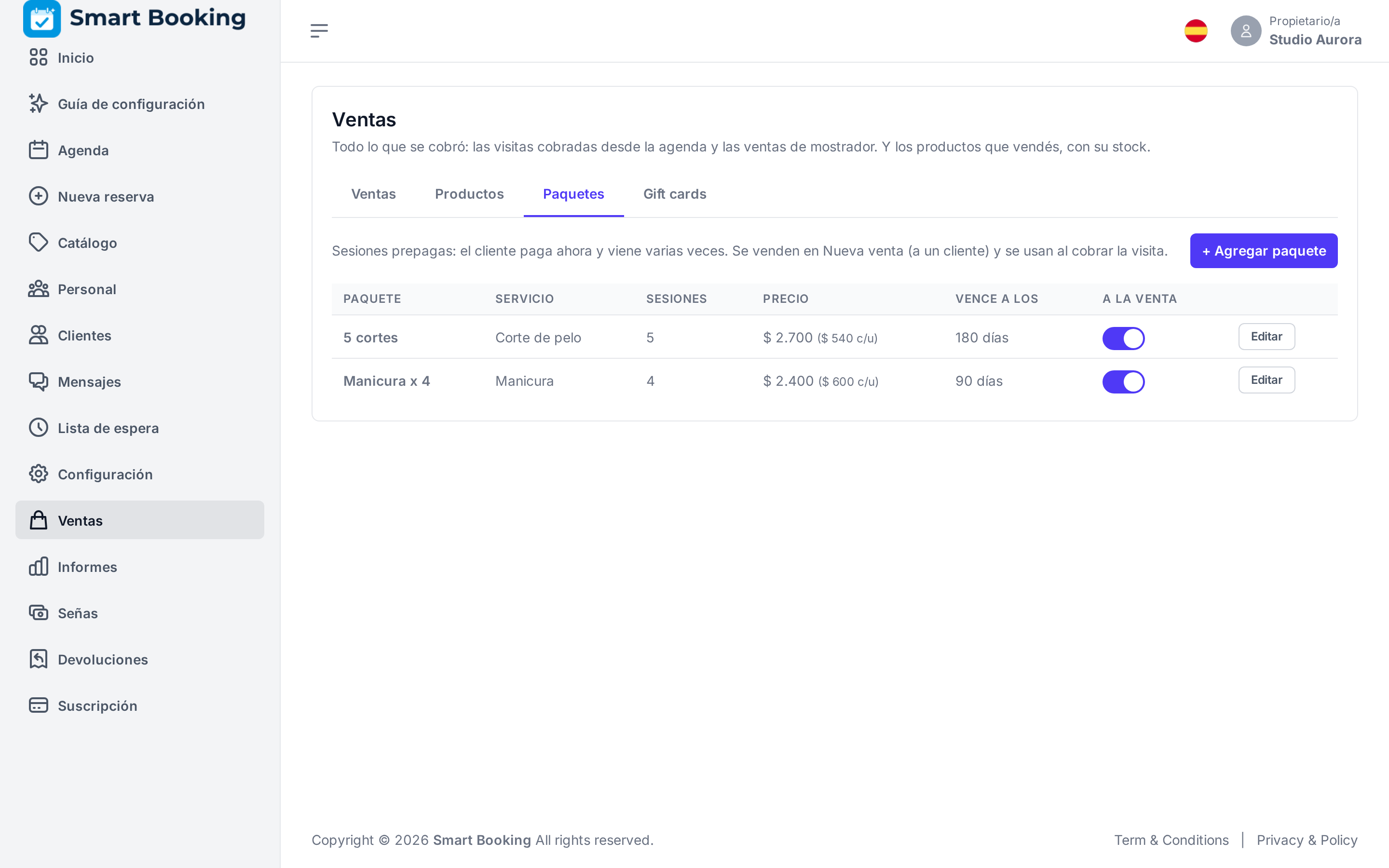1389x868 pixels.
Task: Toggle A la venta for Manicura x 4
Action: (x=1123, y=382)
